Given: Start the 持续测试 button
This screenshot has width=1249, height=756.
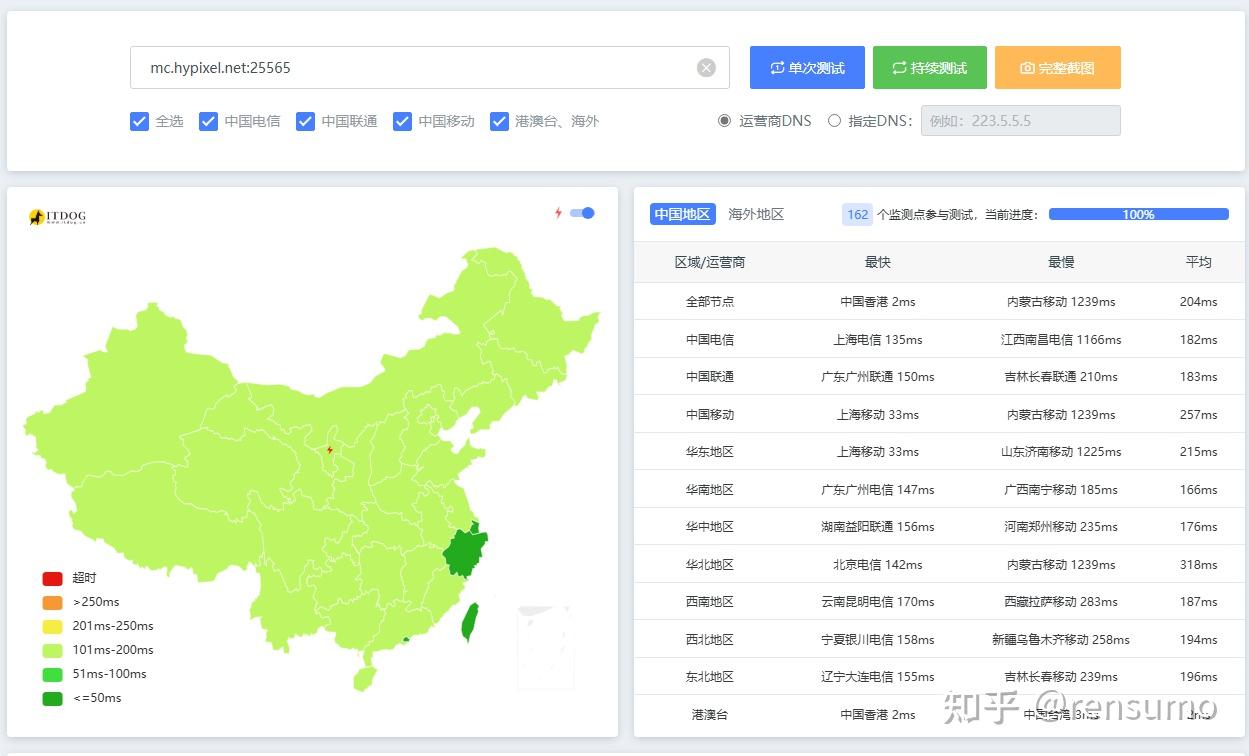Looking at the screenshot, I should pos(929,68).
